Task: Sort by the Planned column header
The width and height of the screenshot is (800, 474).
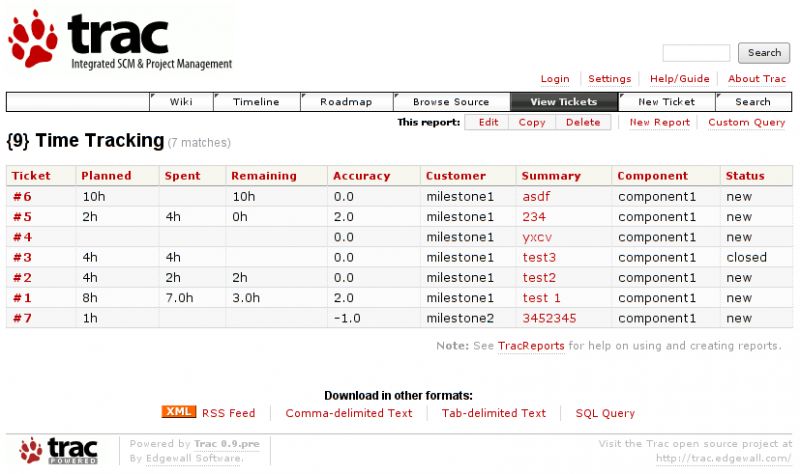Action: pyautogui.click(x=106, y=176)
